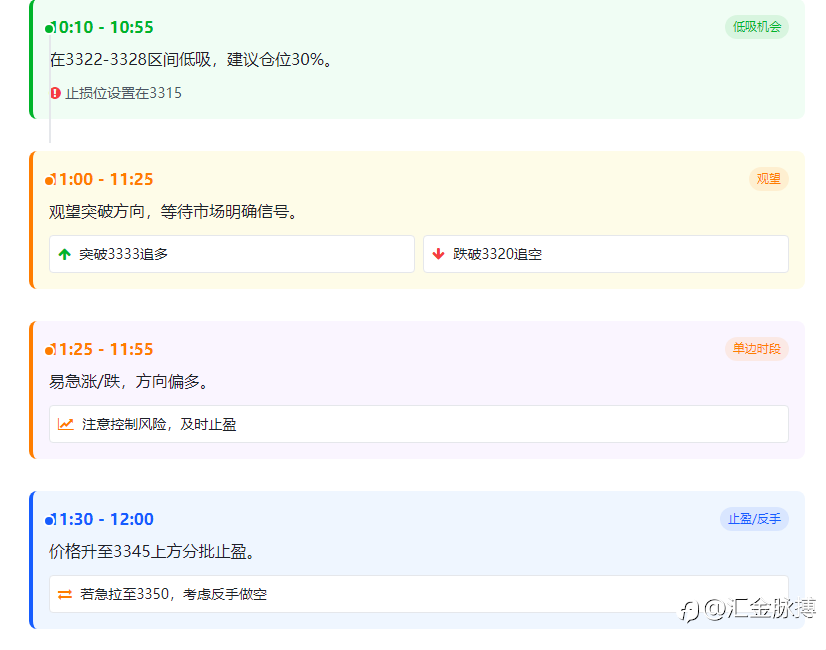
Task: Click the blue dot beside 11:30 - 12:00
Action: tap(50, 520)
